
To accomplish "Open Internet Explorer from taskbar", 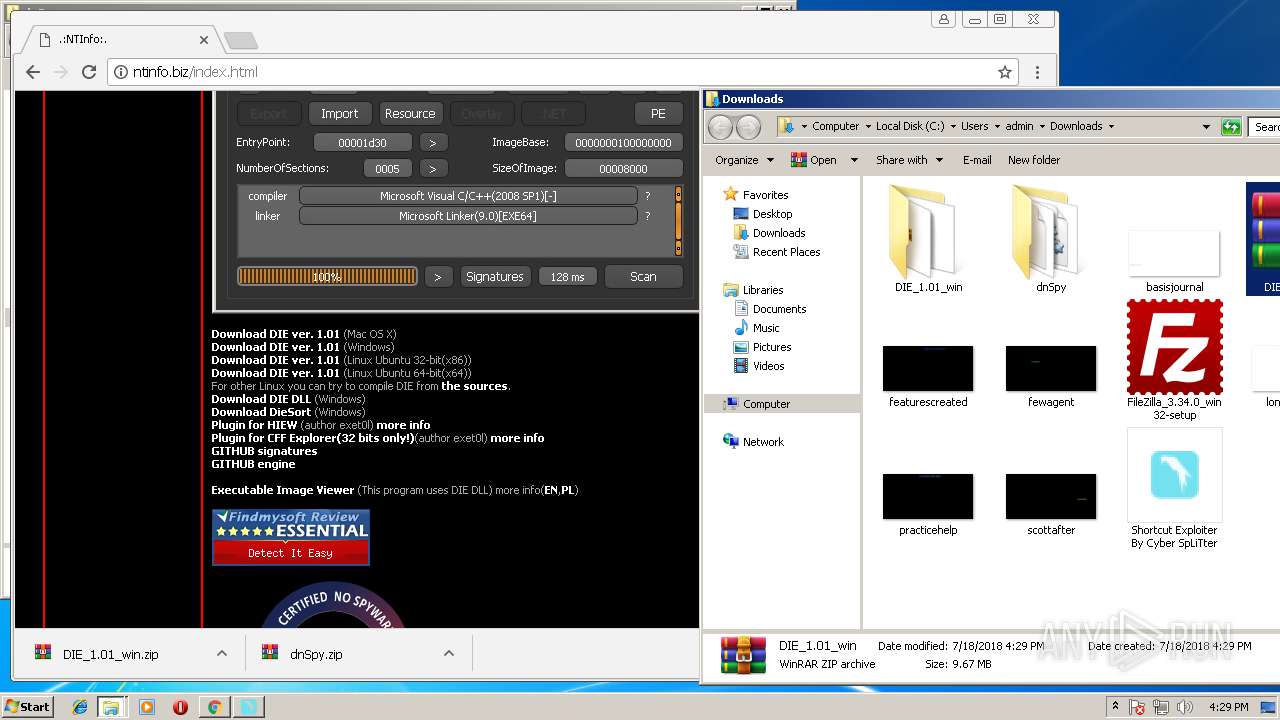I will (x=80, y=707).
